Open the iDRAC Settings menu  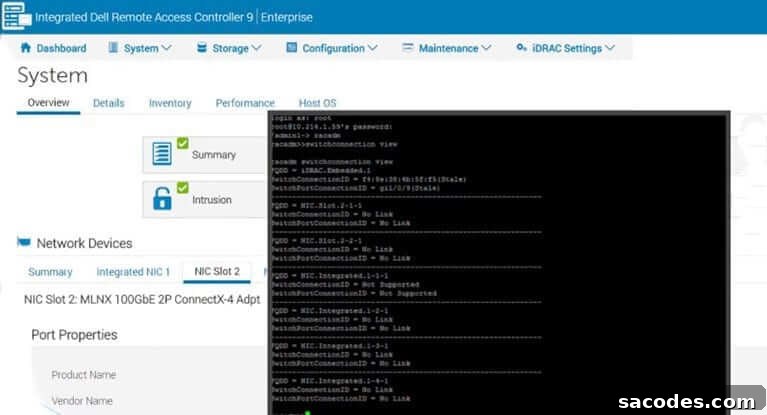565,48
